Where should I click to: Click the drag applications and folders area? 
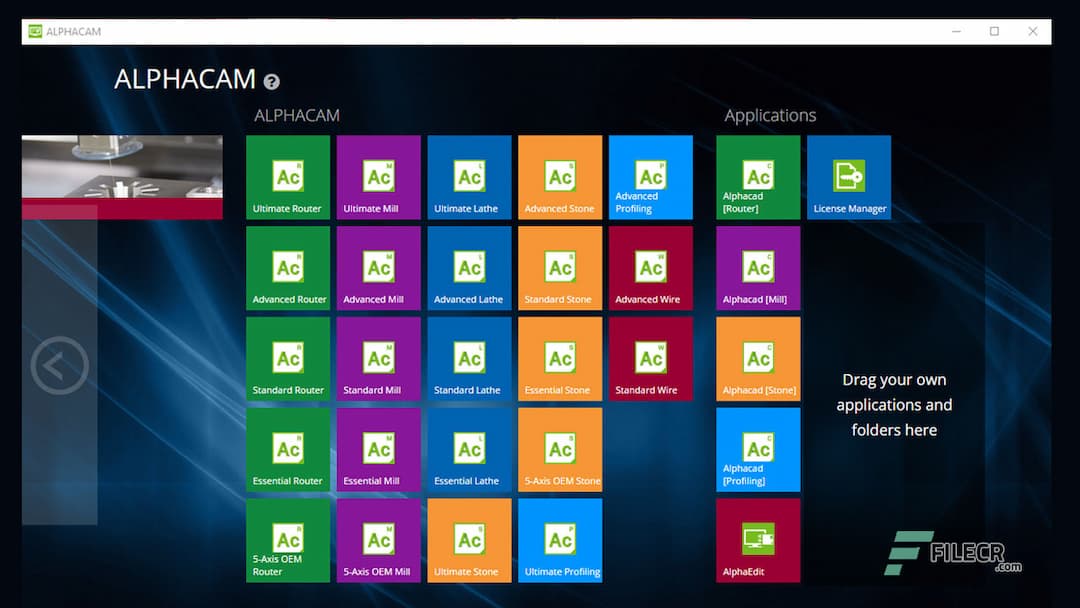click(894, 404)
